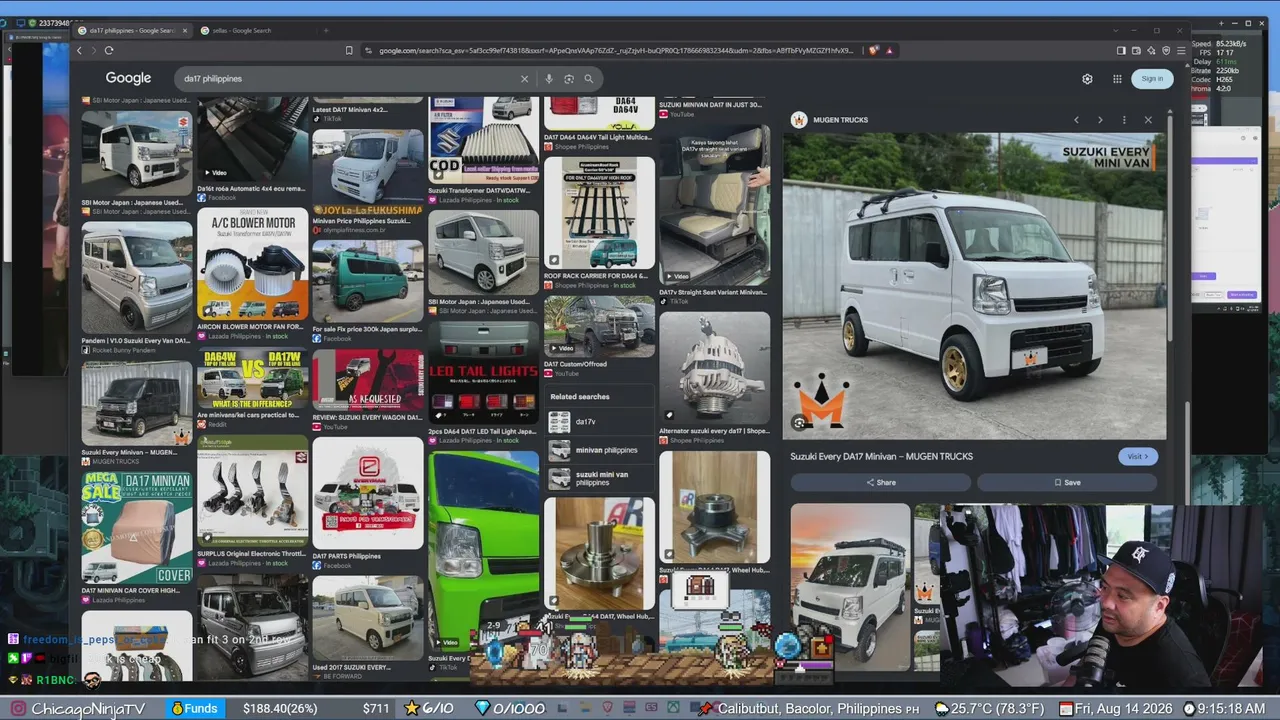Open the Roof Rack Carrier Shopee result

[599, 213]
